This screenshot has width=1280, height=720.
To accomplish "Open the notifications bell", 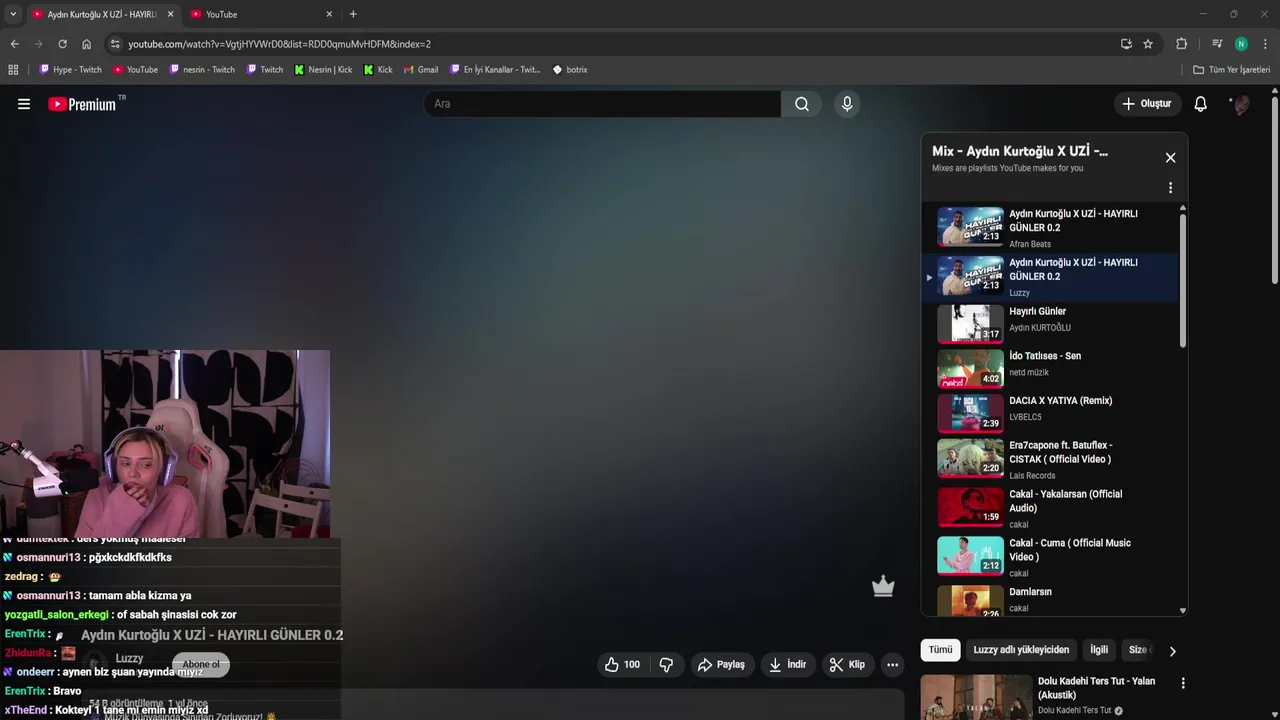I will point(1201,104).
